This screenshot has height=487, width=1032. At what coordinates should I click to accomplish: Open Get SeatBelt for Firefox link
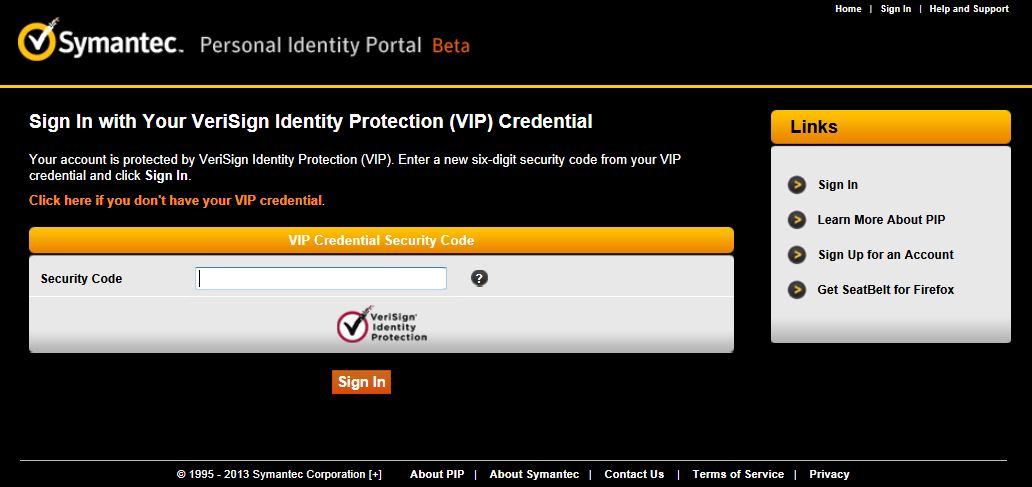[886, 290]
